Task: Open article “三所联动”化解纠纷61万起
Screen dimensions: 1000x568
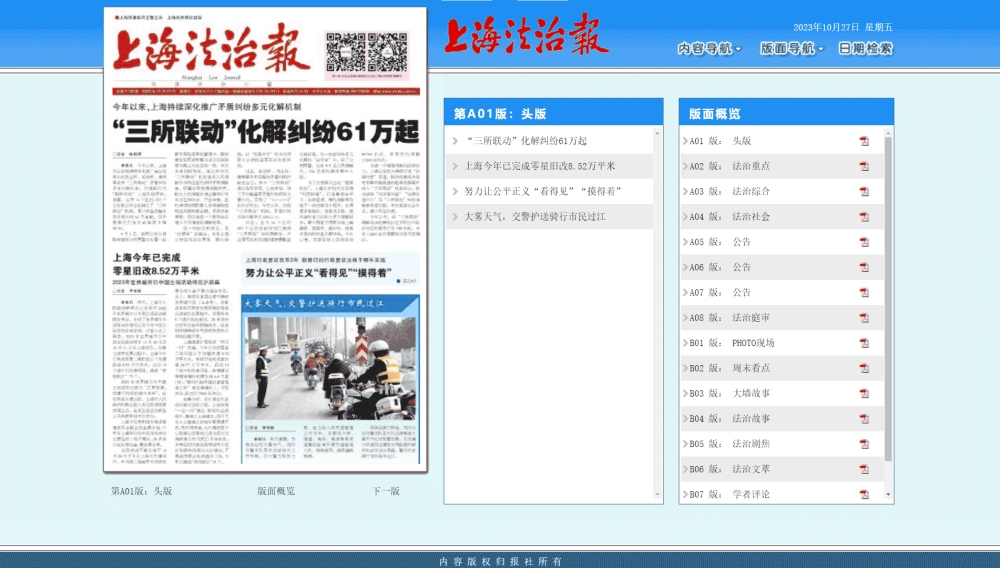Action: click(526, 141)
